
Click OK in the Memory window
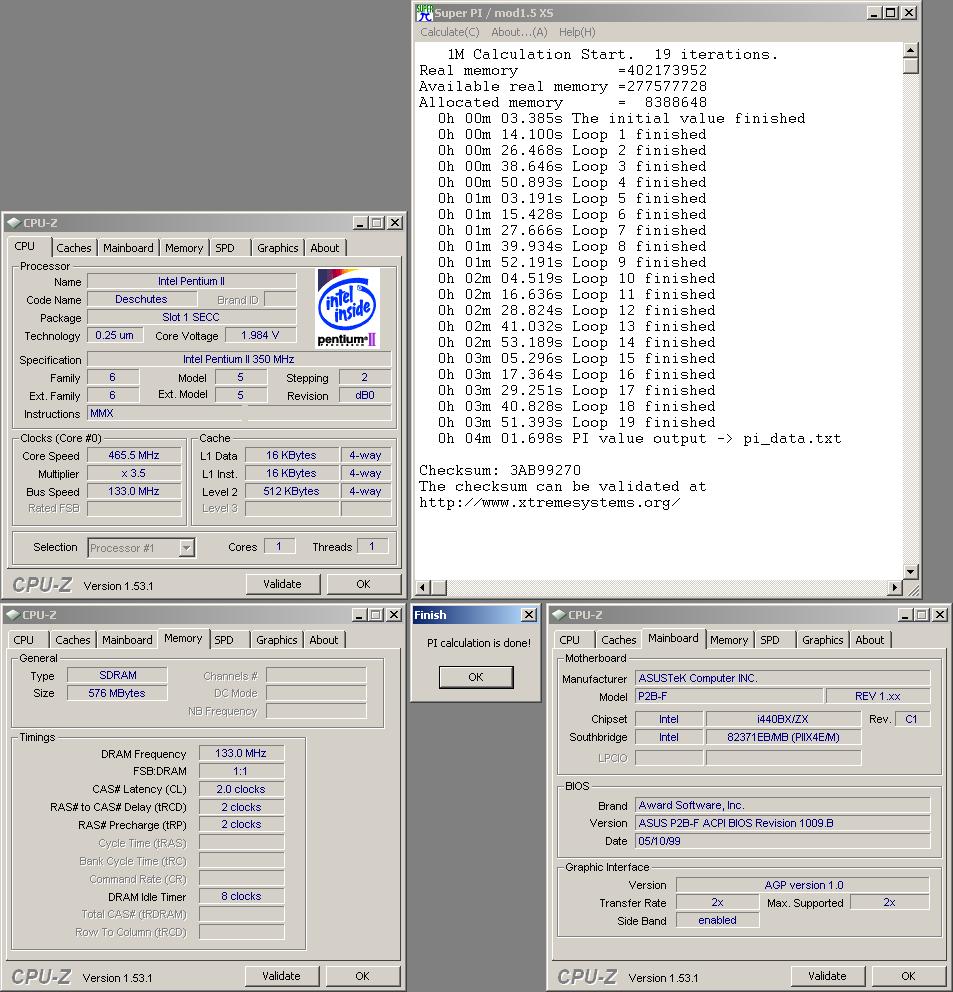coord(362,976)
